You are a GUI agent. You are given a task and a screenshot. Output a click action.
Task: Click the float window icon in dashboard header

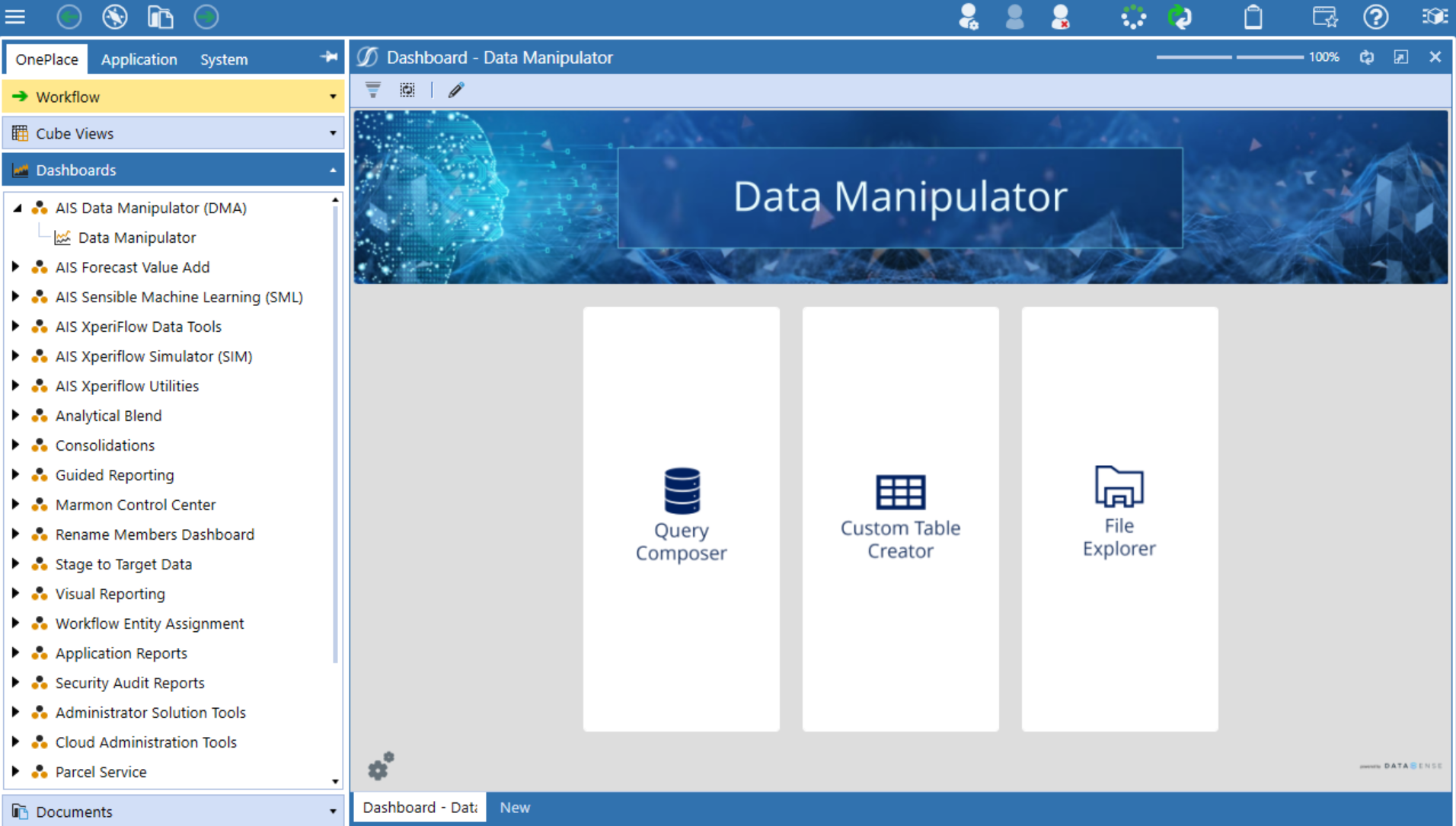tap(1401, 57)
